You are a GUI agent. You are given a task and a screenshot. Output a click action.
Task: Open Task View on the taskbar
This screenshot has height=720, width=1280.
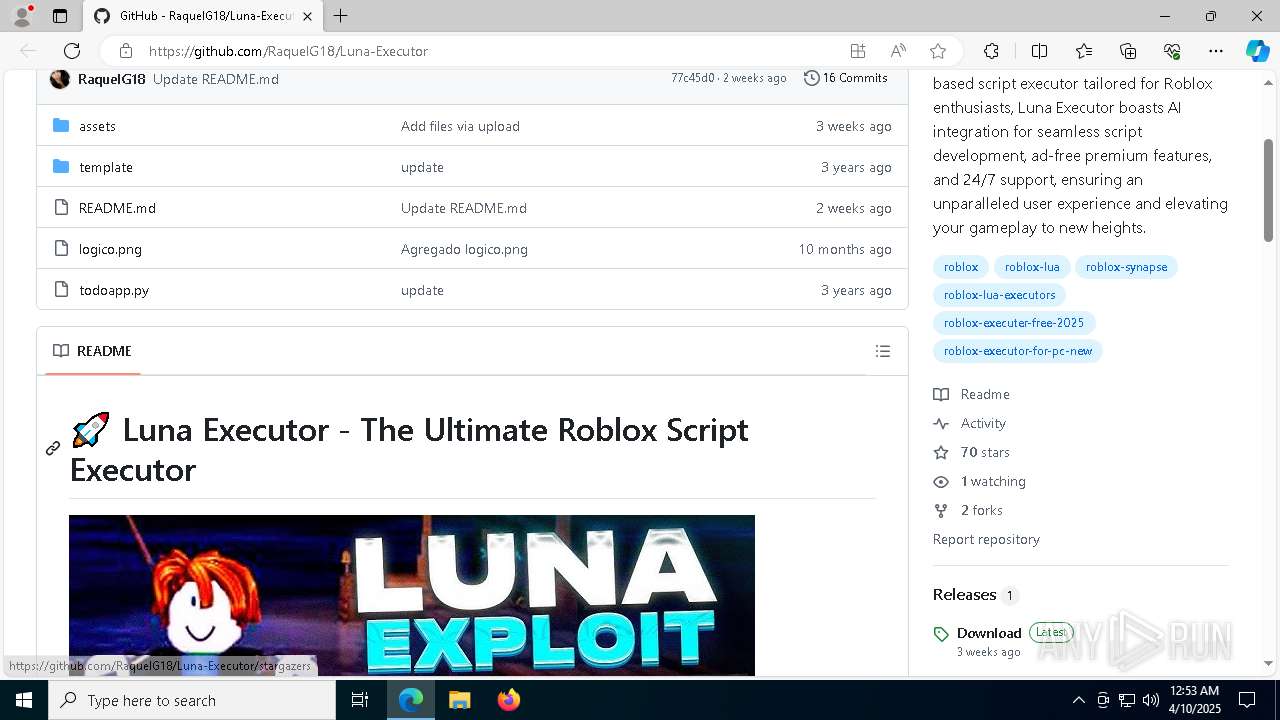click(x=360, y=700)
